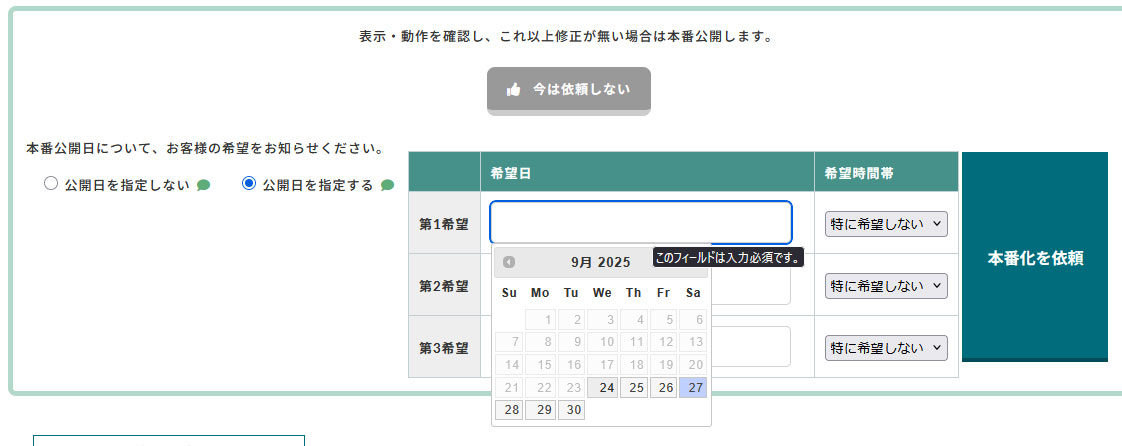Pick September 24 in the calendar

(x=602, y=388)
